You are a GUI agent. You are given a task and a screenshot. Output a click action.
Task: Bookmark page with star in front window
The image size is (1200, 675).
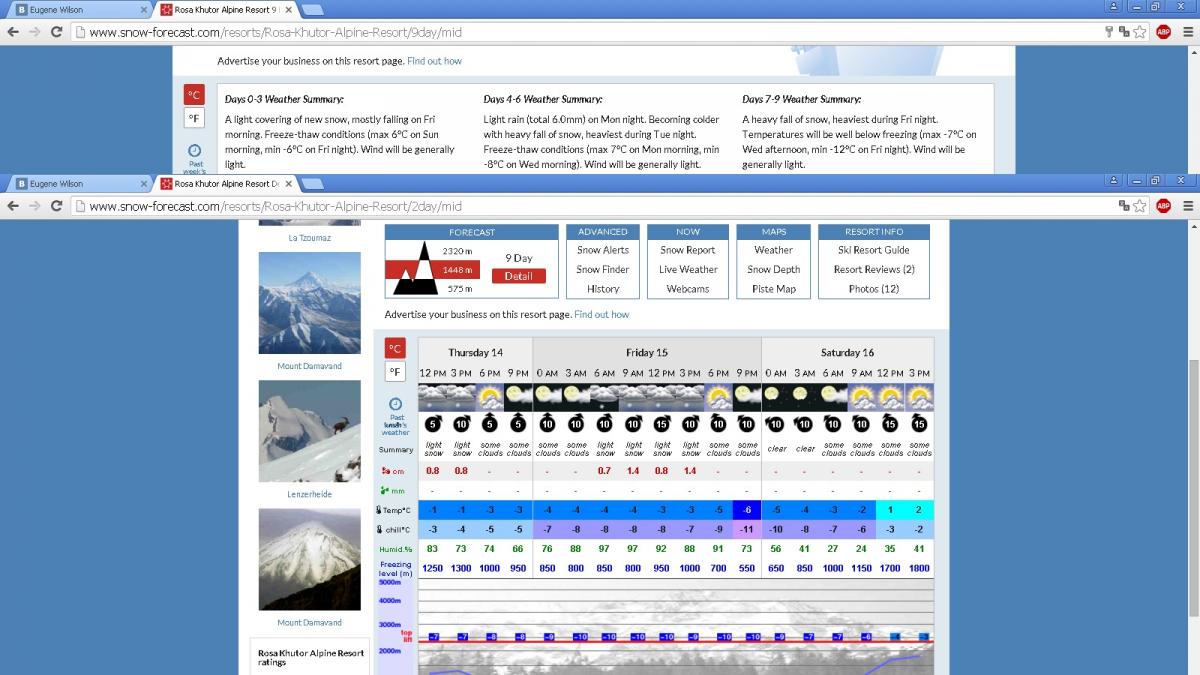pos(1140,206)
